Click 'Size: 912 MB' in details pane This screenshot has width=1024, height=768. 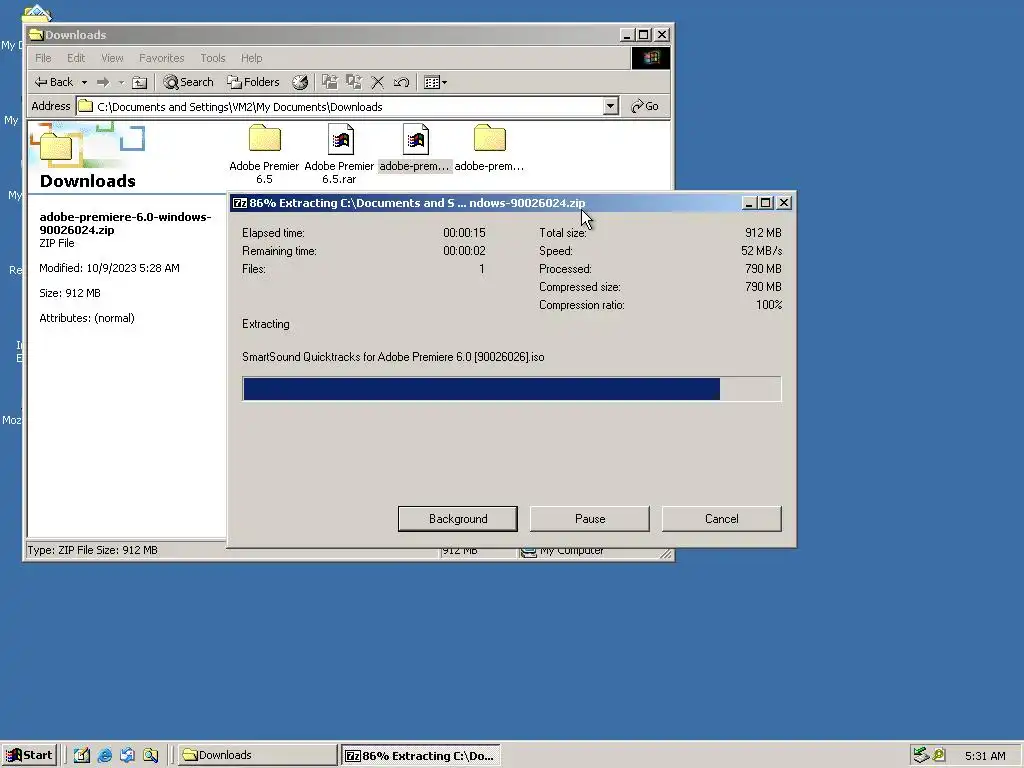[x=70, y=293]
